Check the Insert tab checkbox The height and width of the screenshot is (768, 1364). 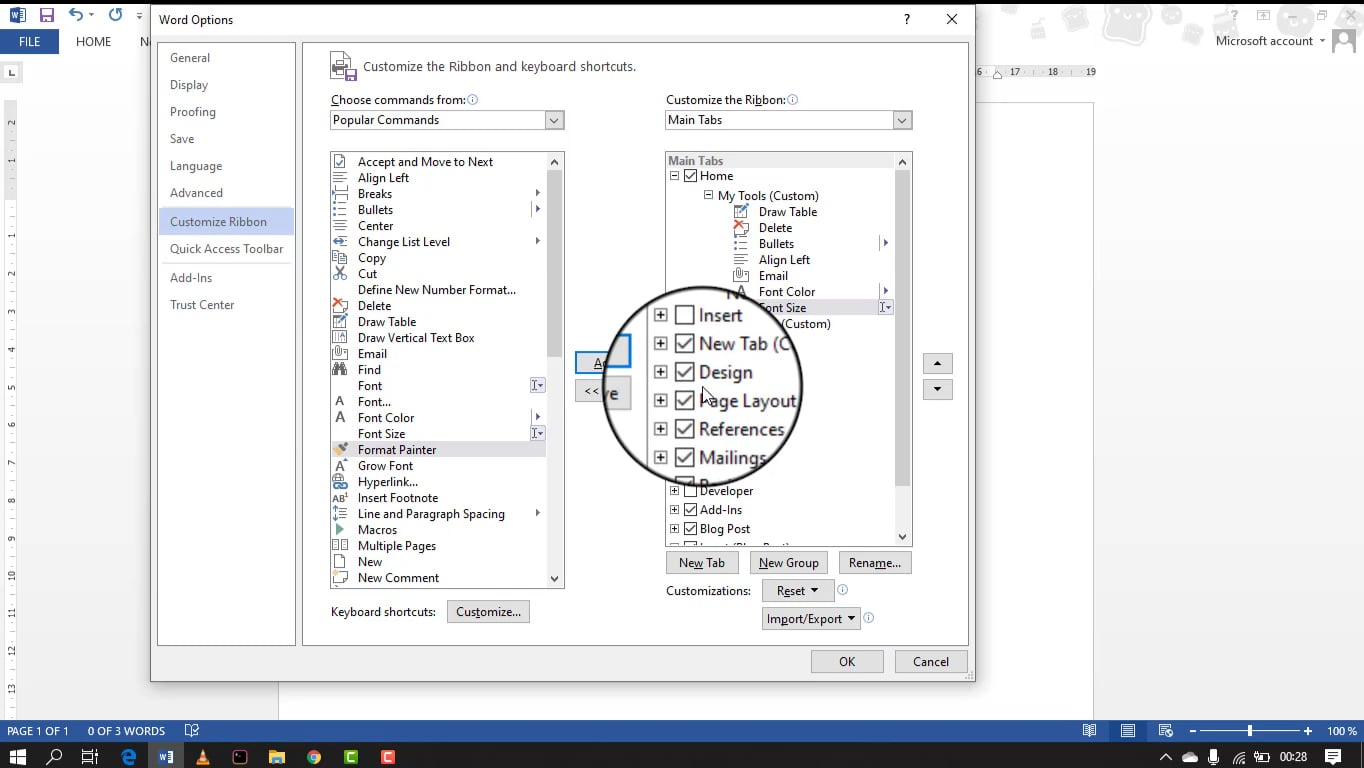click(x=684, y=315)
